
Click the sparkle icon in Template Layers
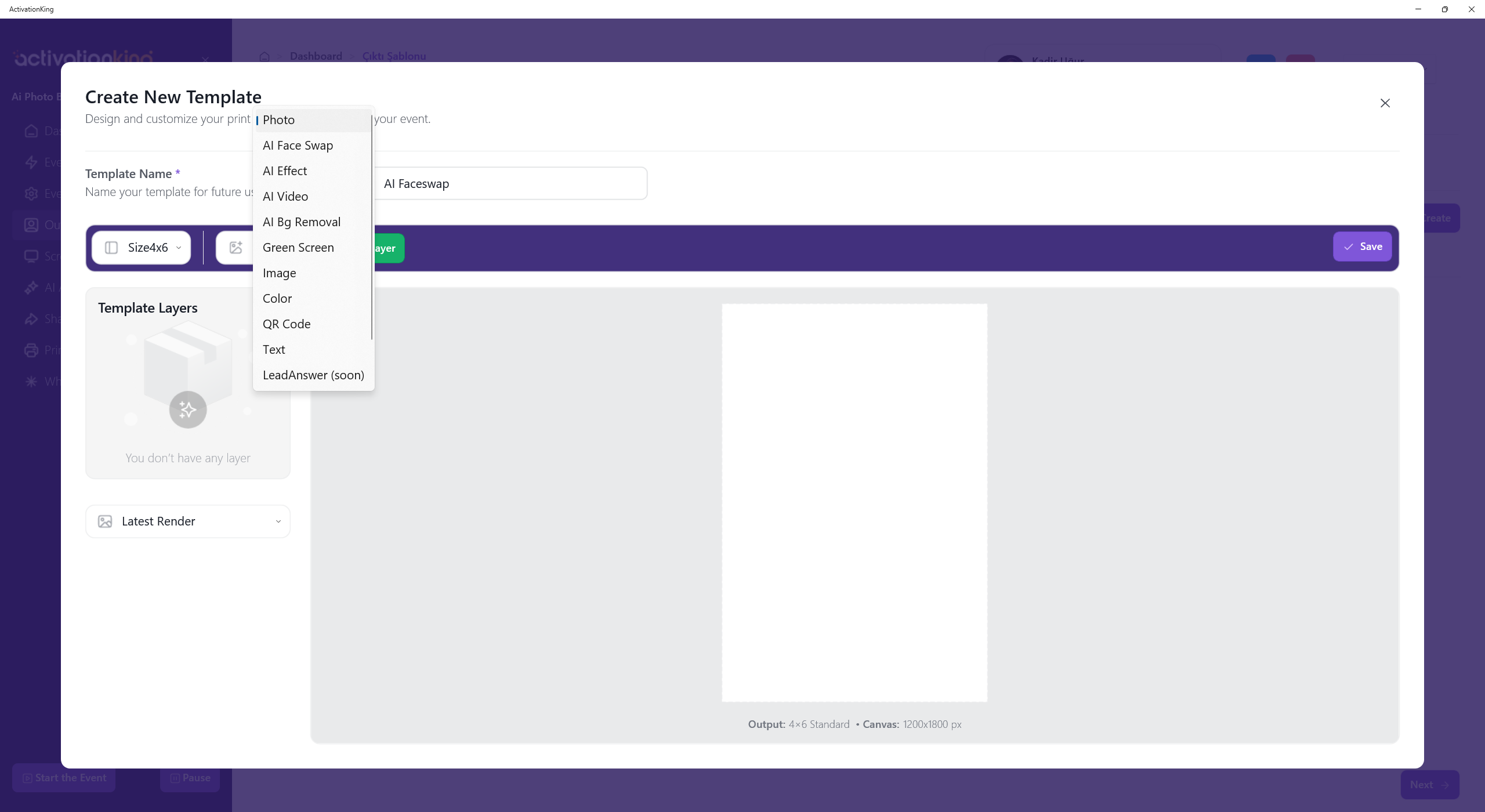[x=187, y=410]
